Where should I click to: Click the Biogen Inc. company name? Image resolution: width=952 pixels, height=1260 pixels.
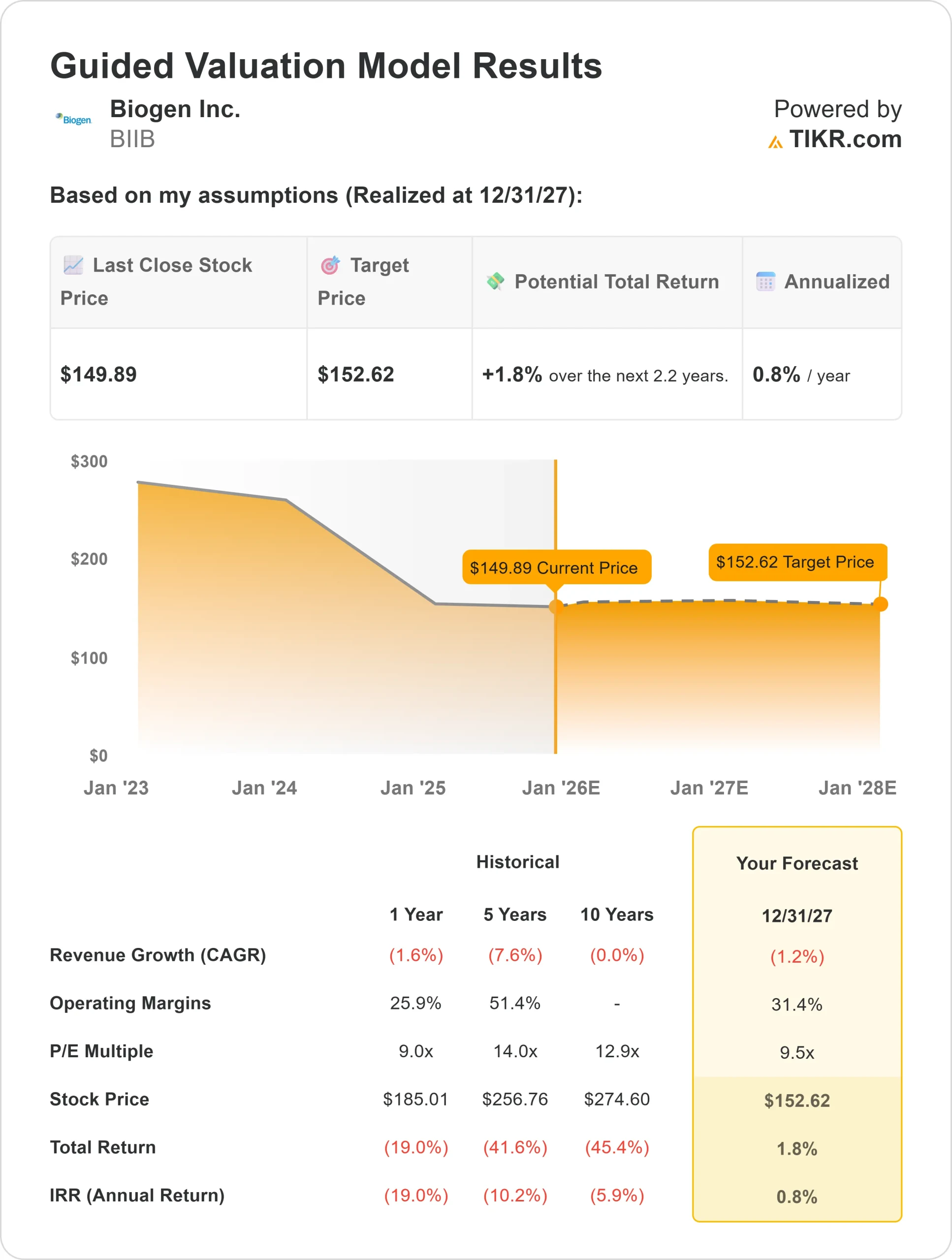point(175,109)
